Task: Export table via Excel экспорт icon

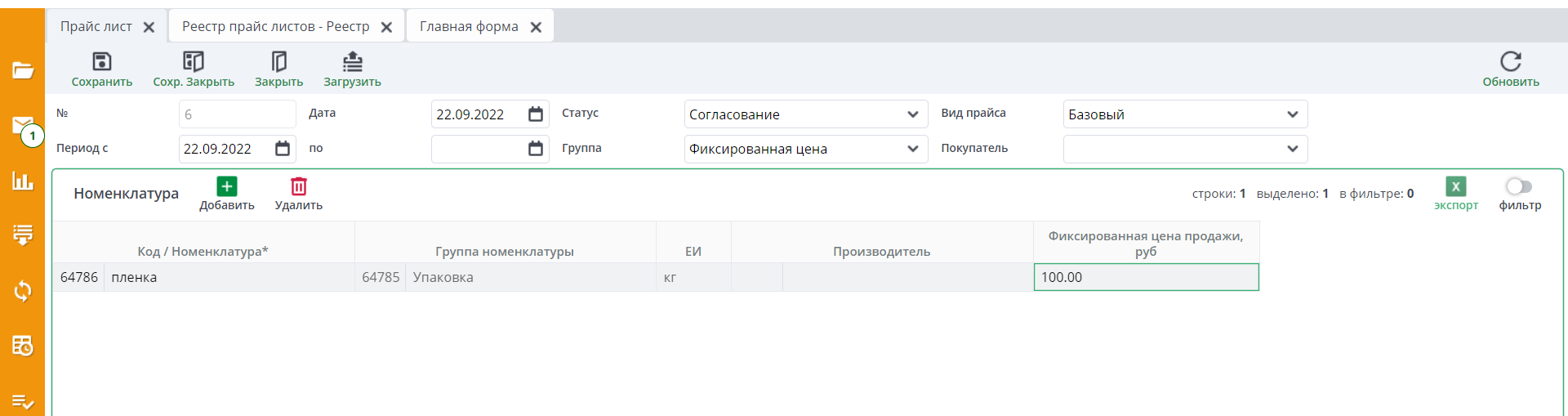Action: (1455, 187)
